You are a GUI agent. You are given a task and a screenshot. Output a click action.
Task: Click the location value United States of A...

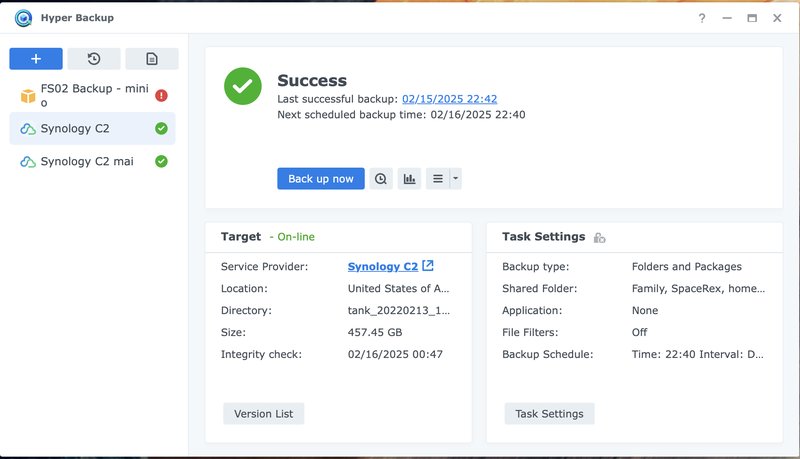pyautogui.click(x=398, y=288)
